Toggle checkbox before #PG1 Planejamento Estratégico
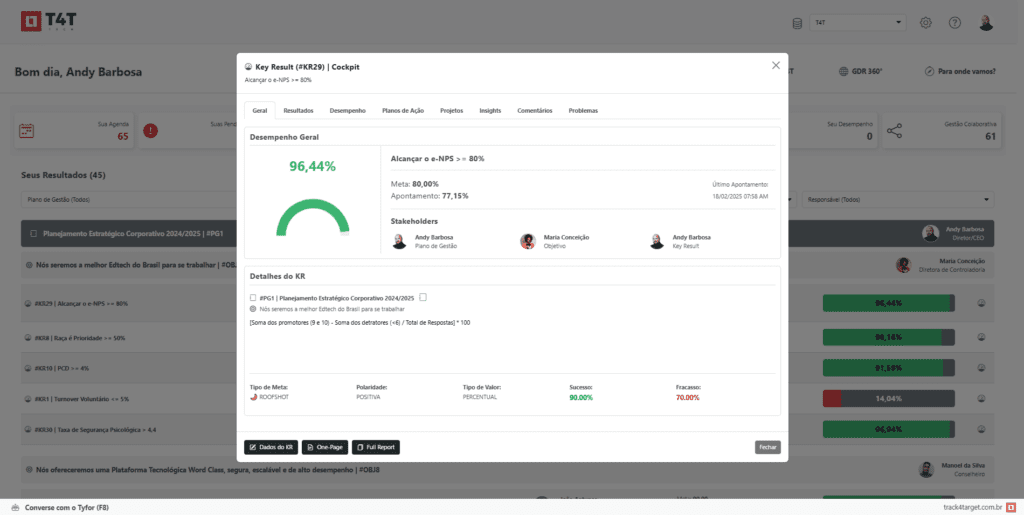 pyautogui.click(x=252, y=297)
